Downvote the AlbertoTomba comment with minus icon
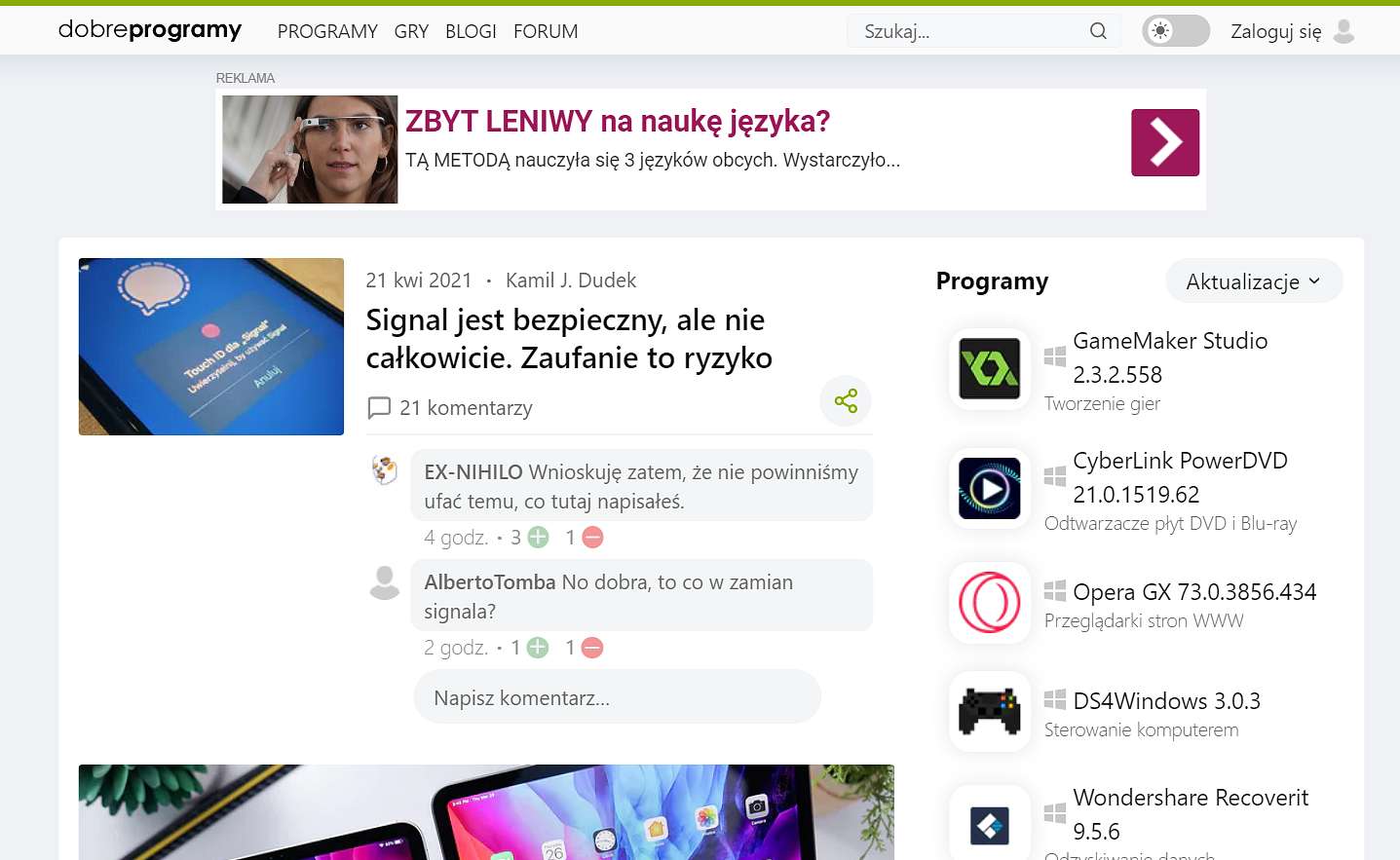 tap(592, 648)
